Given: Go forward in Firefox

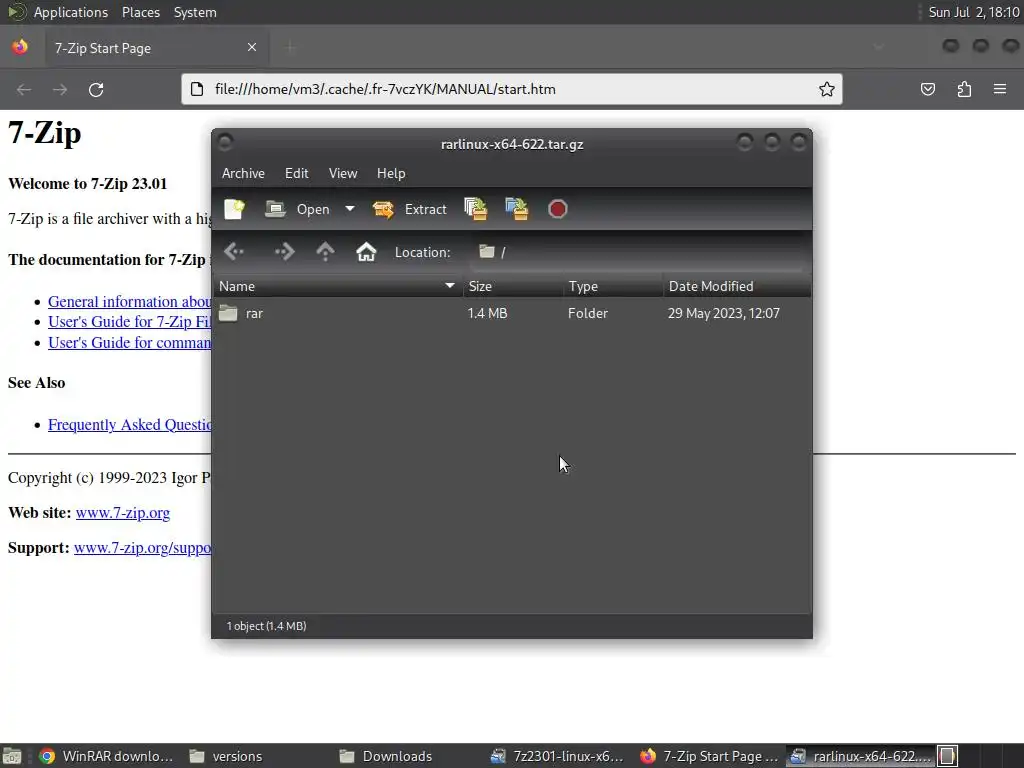Looking at the screenshot, I should point(60,89).
